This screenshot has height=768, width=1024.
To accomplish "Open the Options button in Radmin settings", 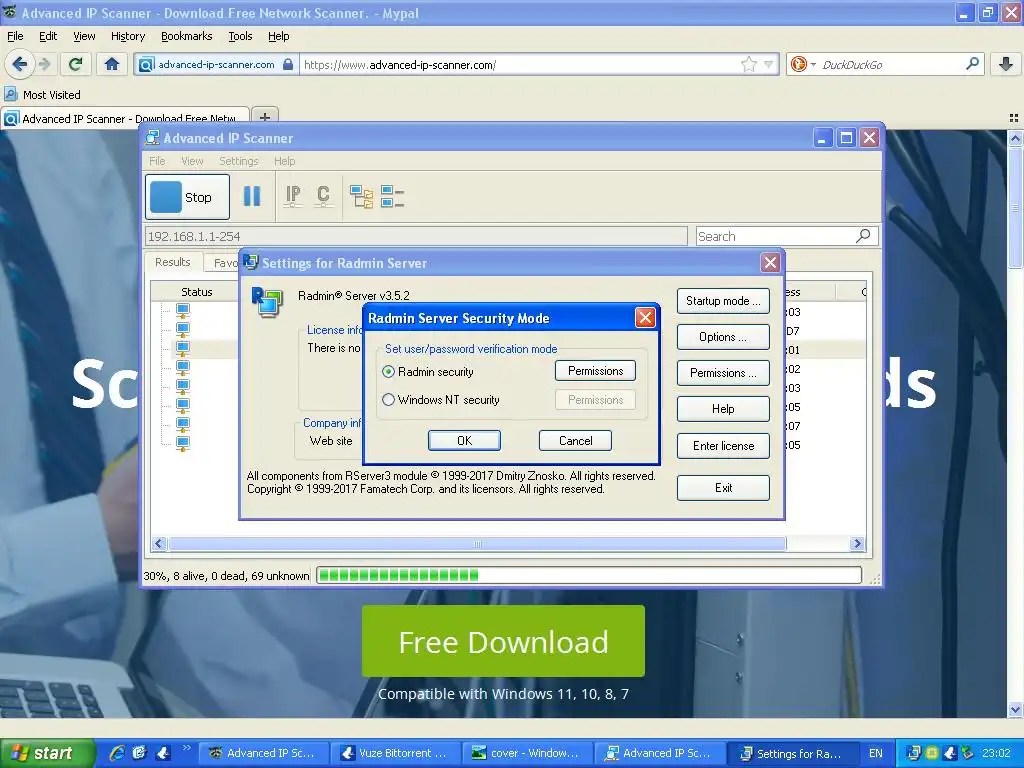I will click(x=723, y=337).
